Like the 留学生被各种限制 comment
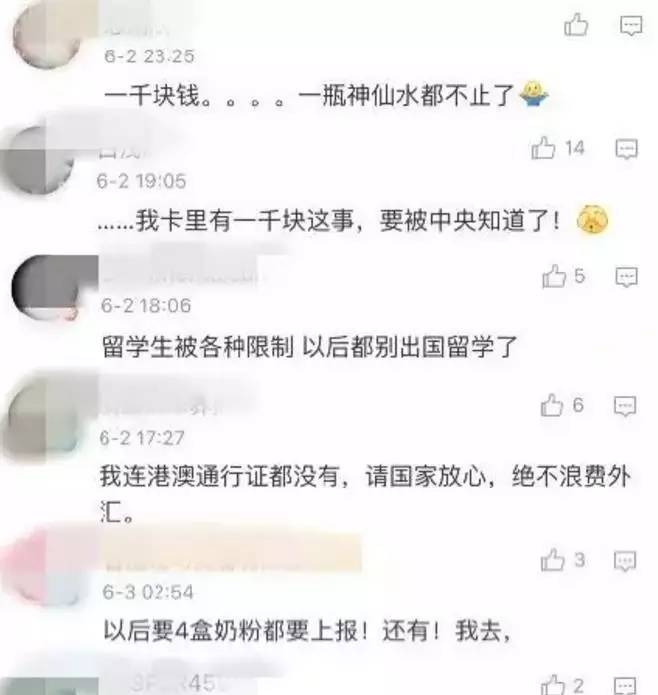Image resolution: width=658 pixels, height=695 pixels. tap(554, 276)
